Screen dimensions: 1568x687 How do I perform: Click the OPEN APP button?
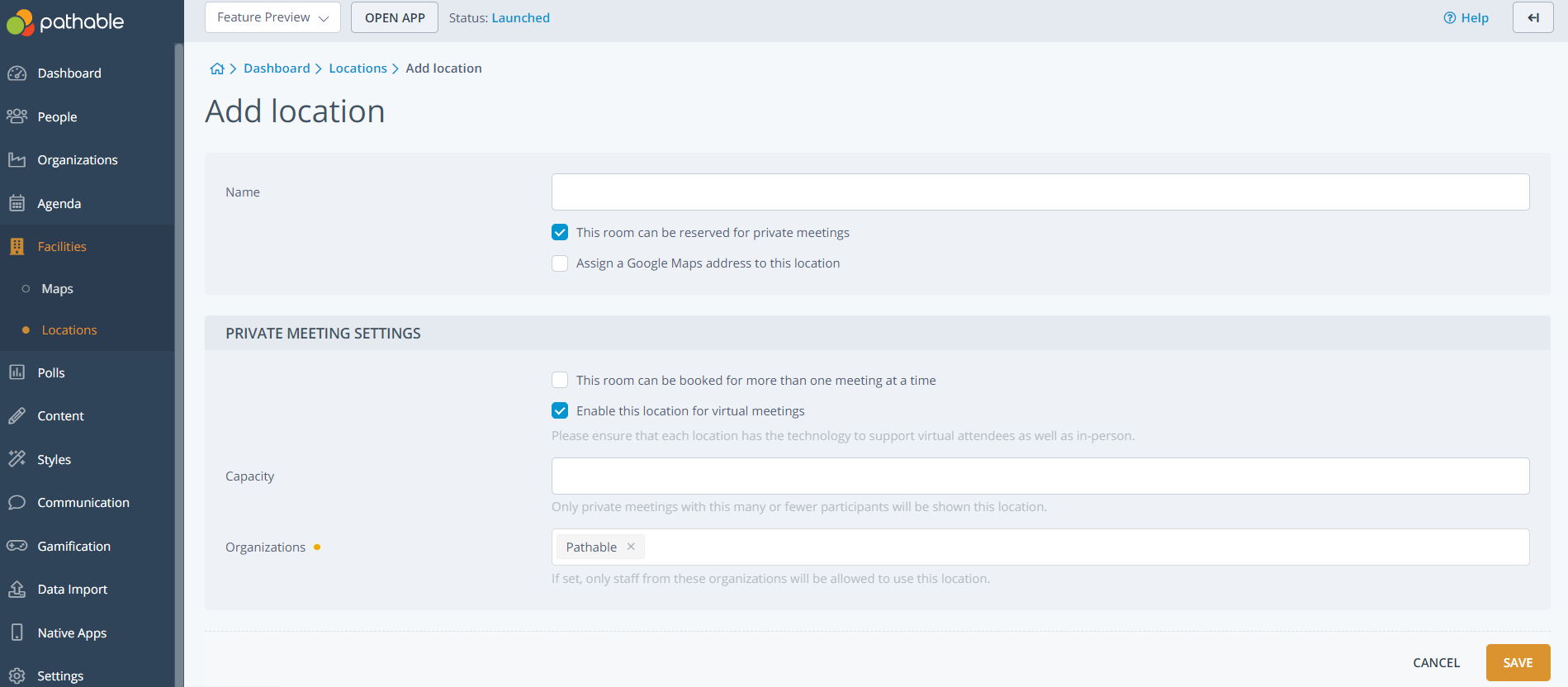pos(395,17)
